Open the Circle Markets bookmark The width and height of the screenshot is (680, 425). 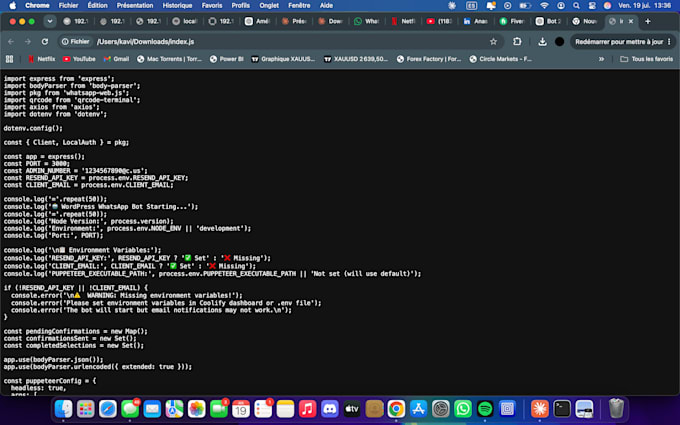[x=501, y=59]
